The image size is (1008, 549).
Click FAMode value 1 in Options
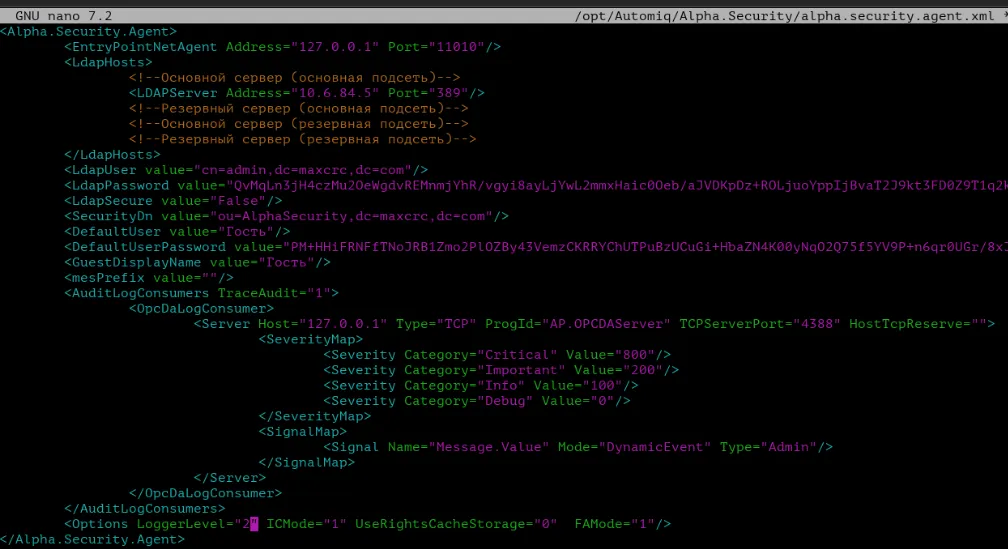point(642,525)
